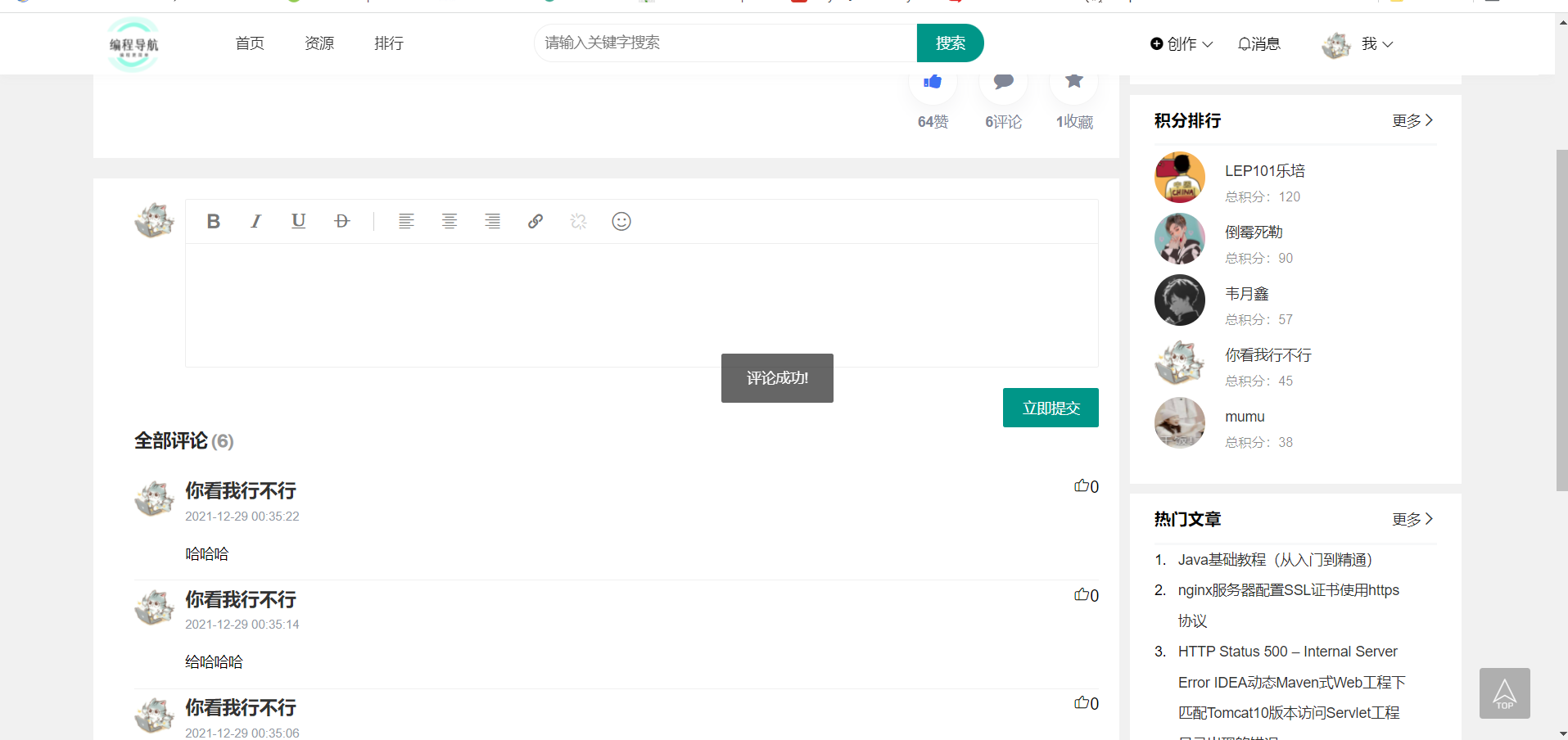Toggle italic formatting in comment editor
The width and height of the screenshot is (1568, 740).
coord(256,221)
